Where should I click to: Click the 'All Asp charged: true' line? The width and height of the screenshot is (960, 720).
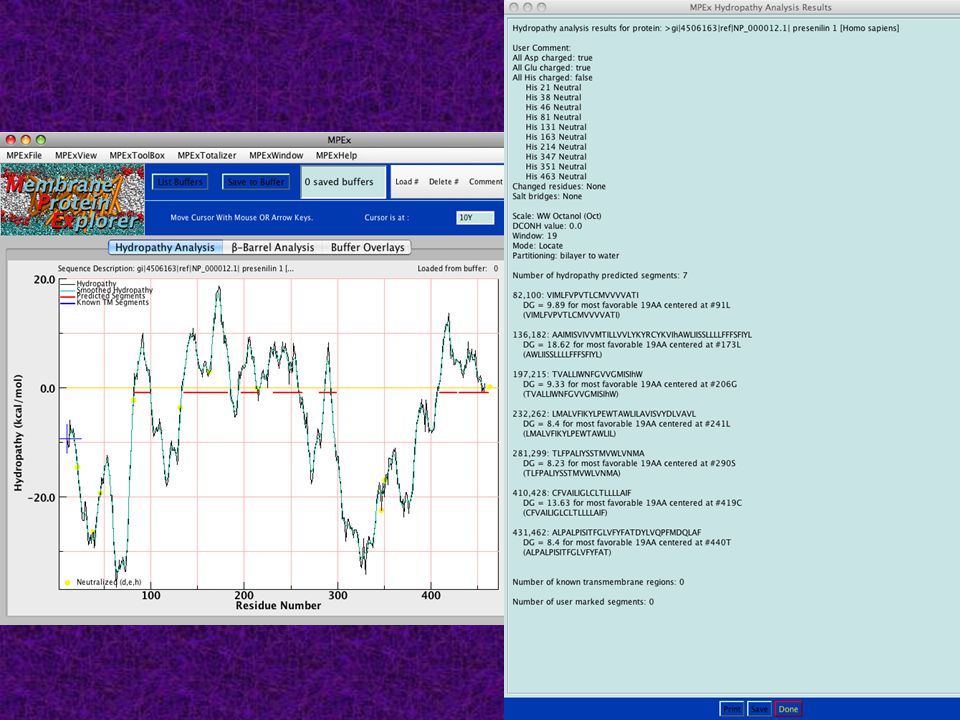[552, 58]
